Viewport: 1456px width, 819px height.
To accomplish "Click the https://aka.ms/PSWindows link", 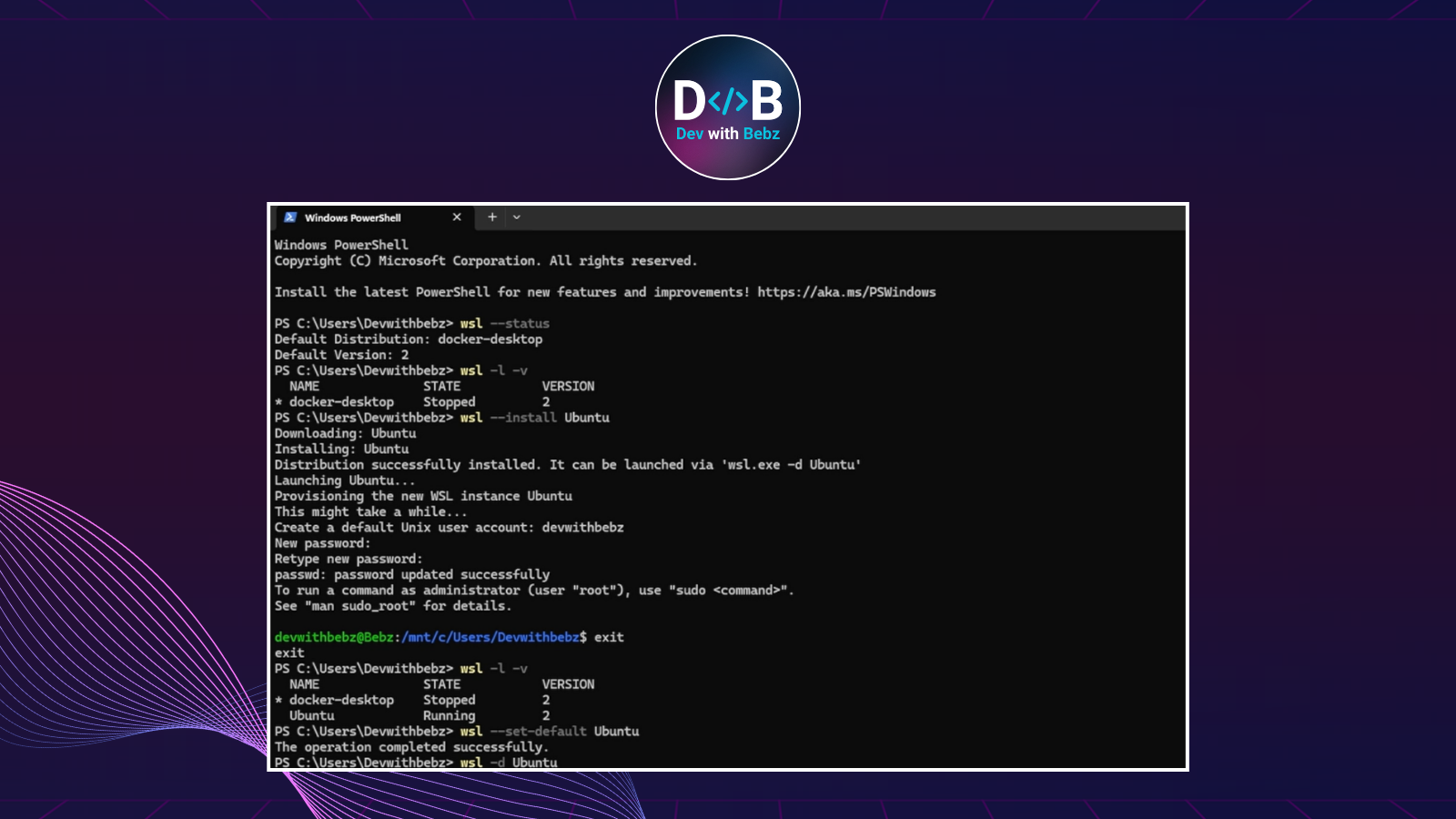I will coord(846,292).
